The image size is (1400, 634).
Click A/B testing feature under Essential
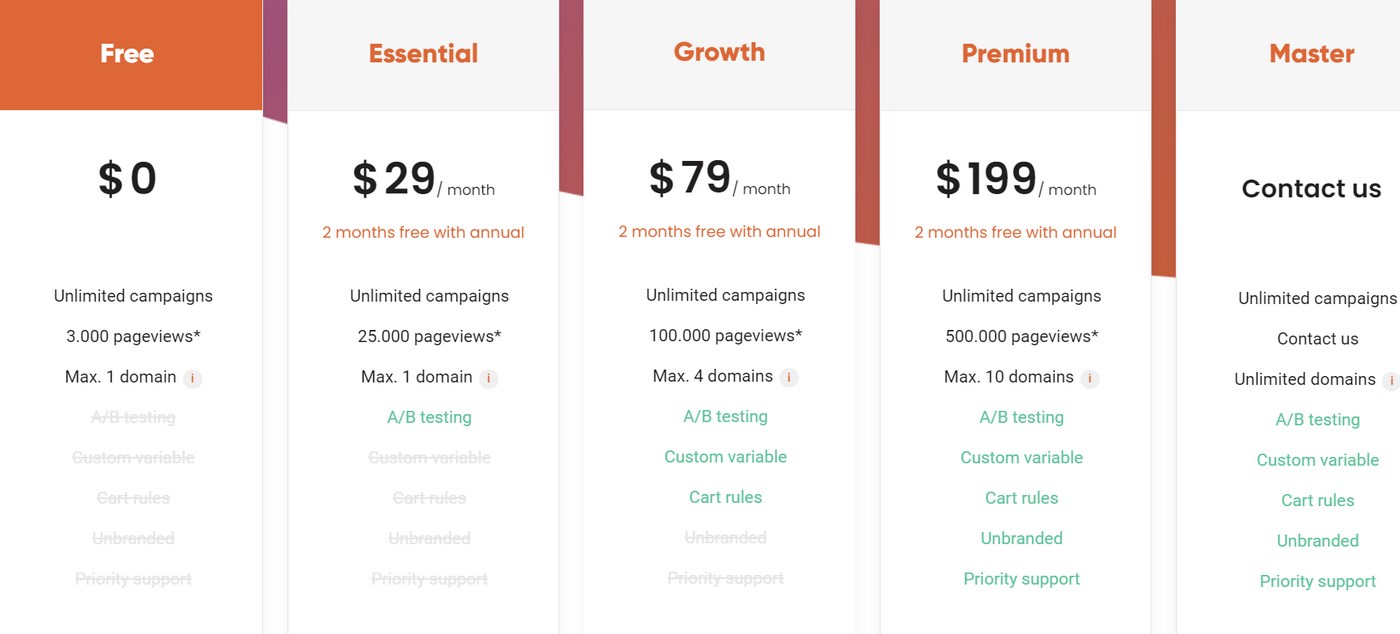[x=429, y=417]
